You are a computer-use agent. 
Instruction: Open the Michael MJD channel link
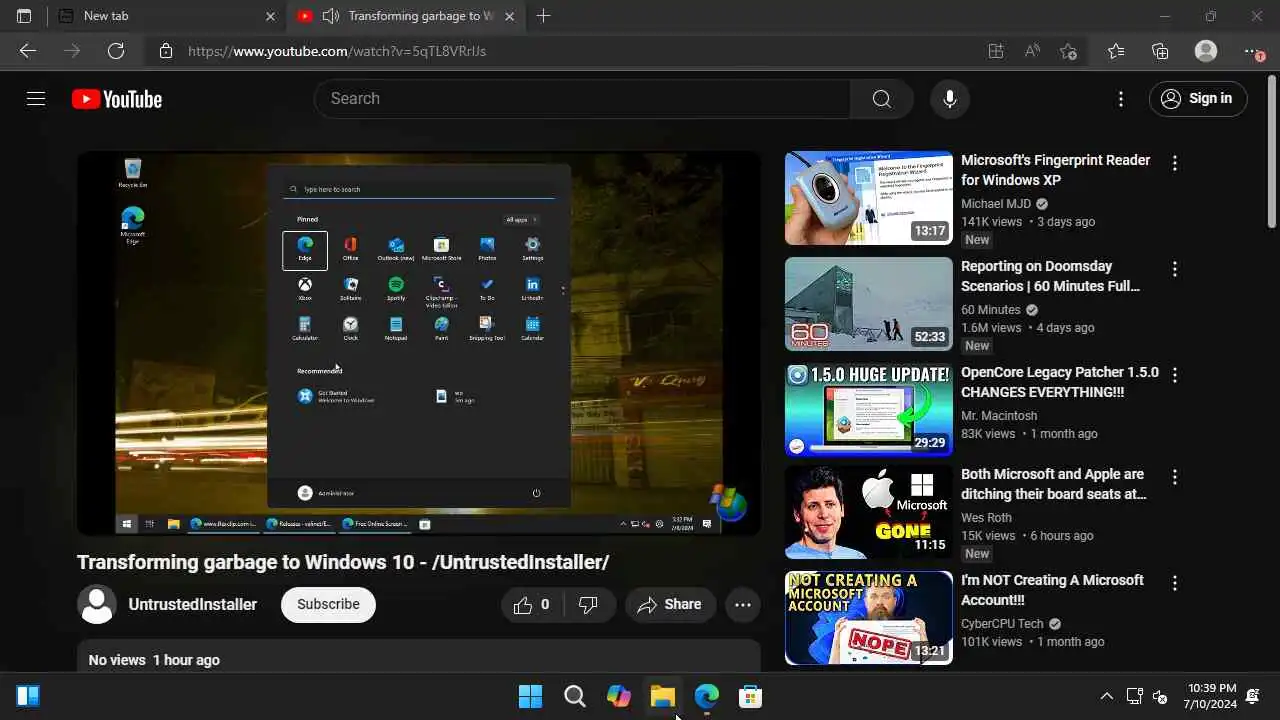click(996, 204)
